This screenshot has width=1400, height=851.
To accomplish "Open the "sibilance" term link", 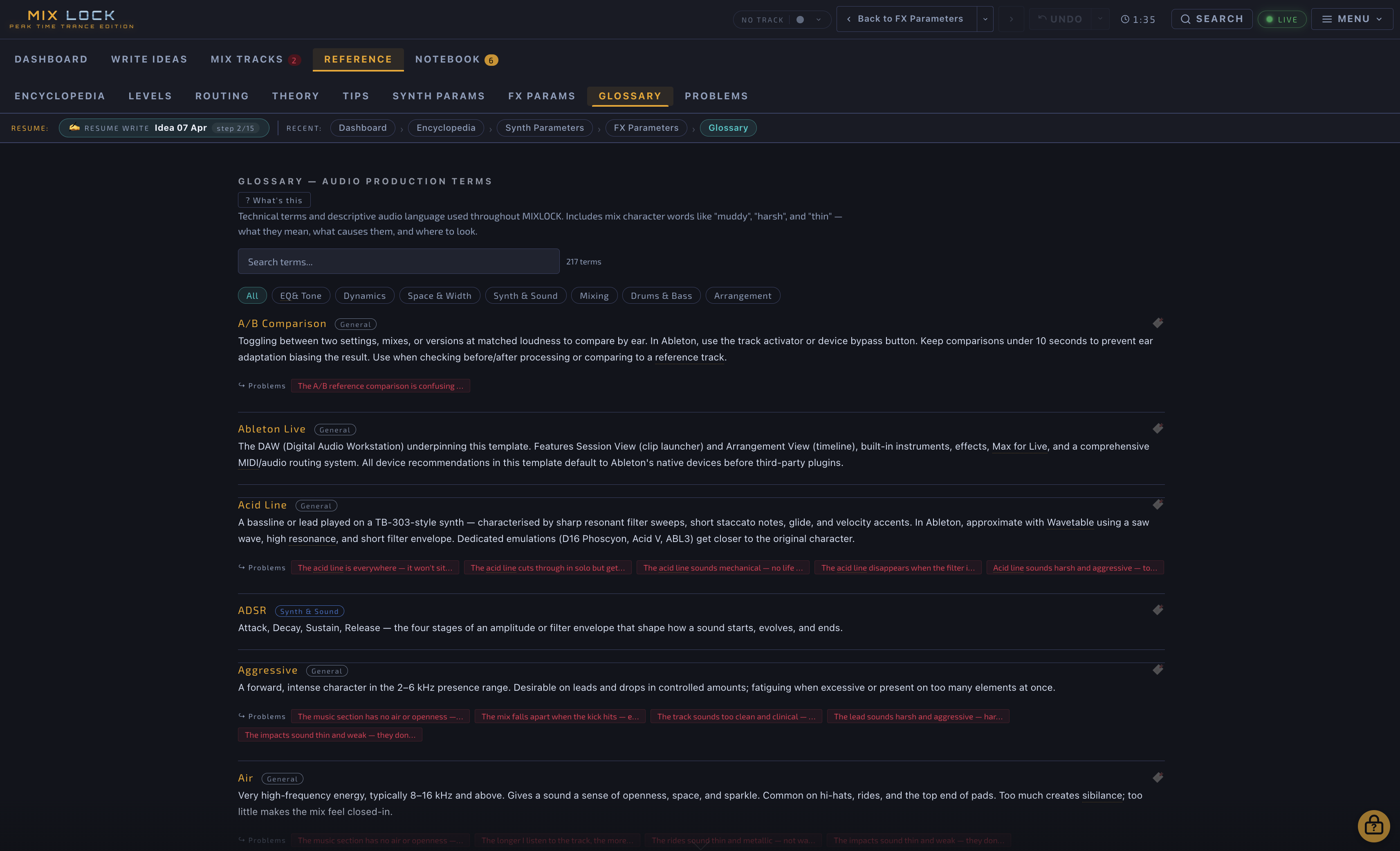I will (1102, 796).
